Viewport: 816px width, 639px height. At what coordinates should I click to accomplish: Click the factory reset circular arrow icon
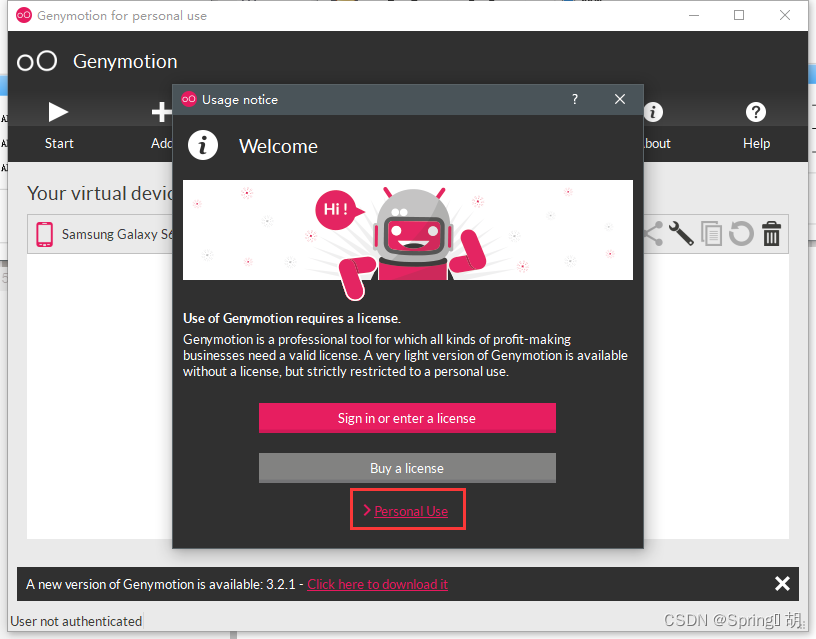click(x=741, y=234)
